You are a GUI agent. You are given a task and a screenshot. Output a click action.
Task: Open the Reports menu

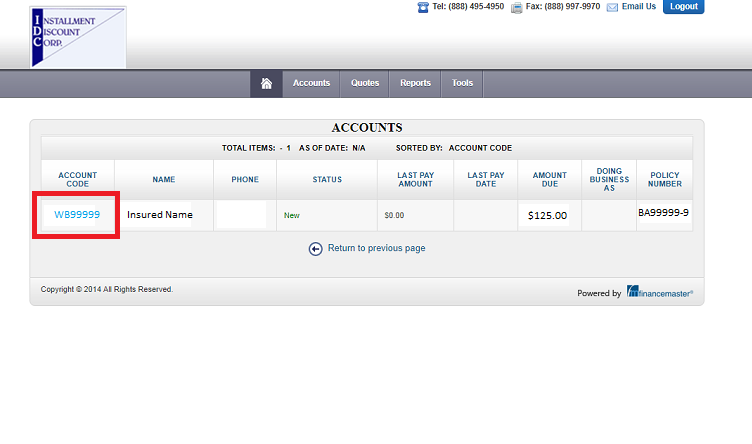click(415, 84)
